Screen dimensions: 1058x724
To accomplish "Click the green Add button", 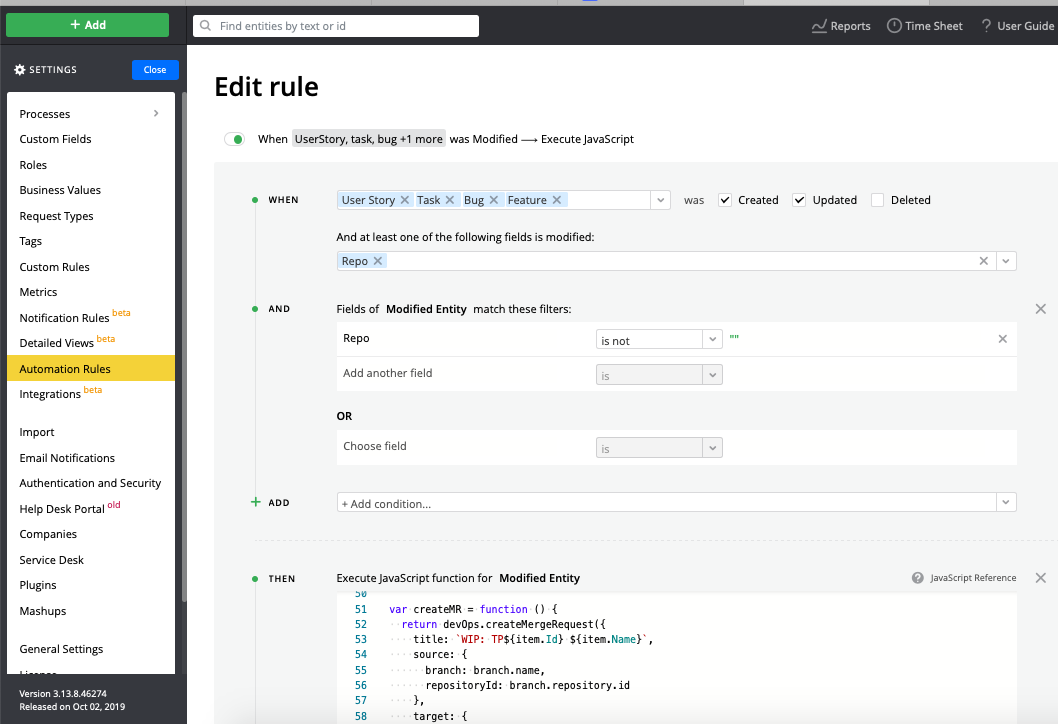I will (x=88, y=25).
